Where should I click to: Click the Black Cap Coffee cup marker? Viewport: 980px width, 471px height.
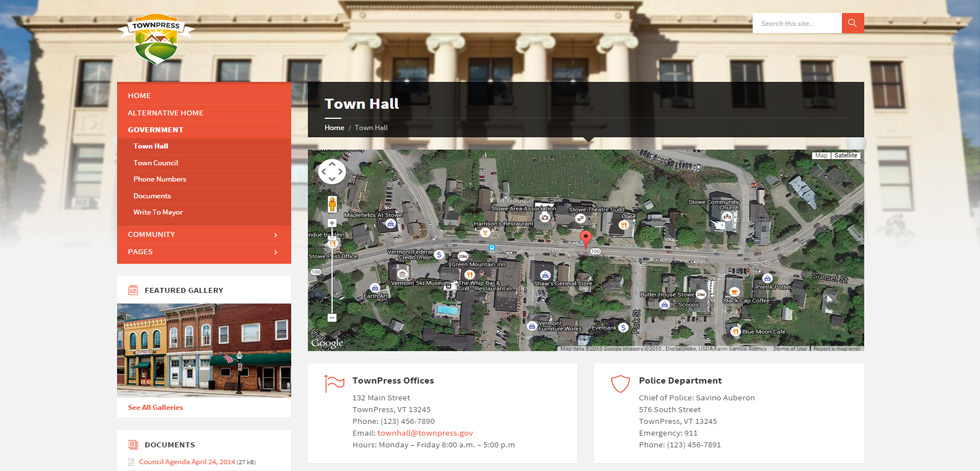tap(735, 290)
